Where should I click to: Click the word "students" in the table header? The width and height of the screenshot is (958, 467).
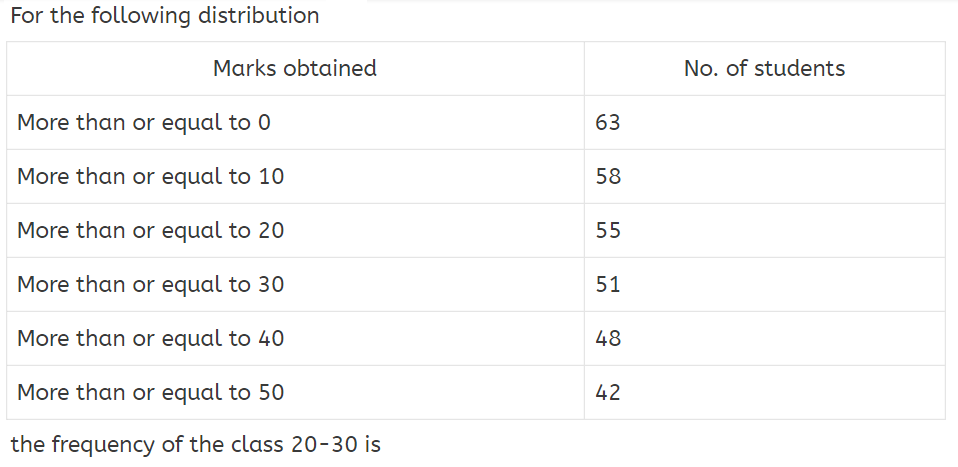click(799, 69)
